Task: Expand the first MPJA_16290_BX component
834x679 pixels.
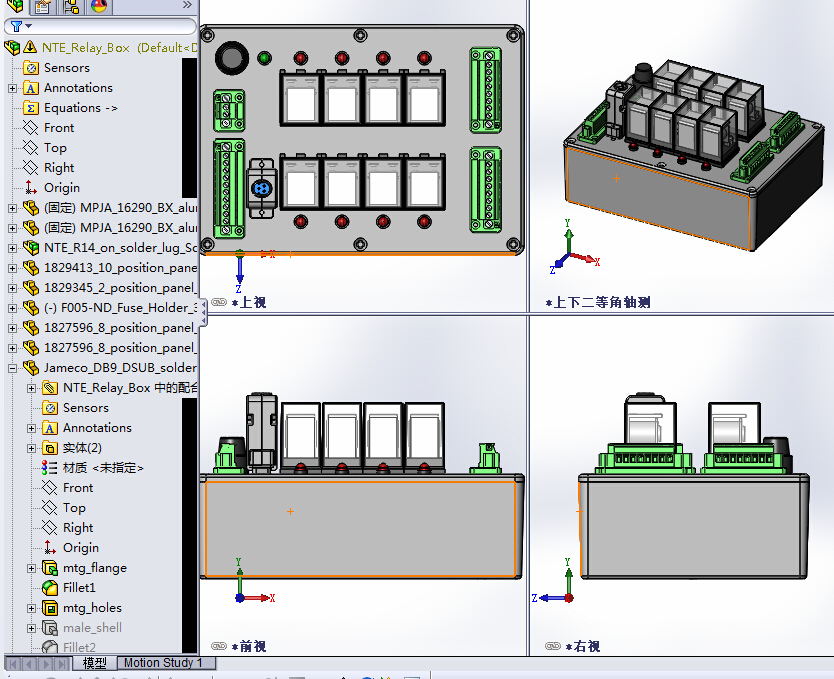Action: [12, 208]
